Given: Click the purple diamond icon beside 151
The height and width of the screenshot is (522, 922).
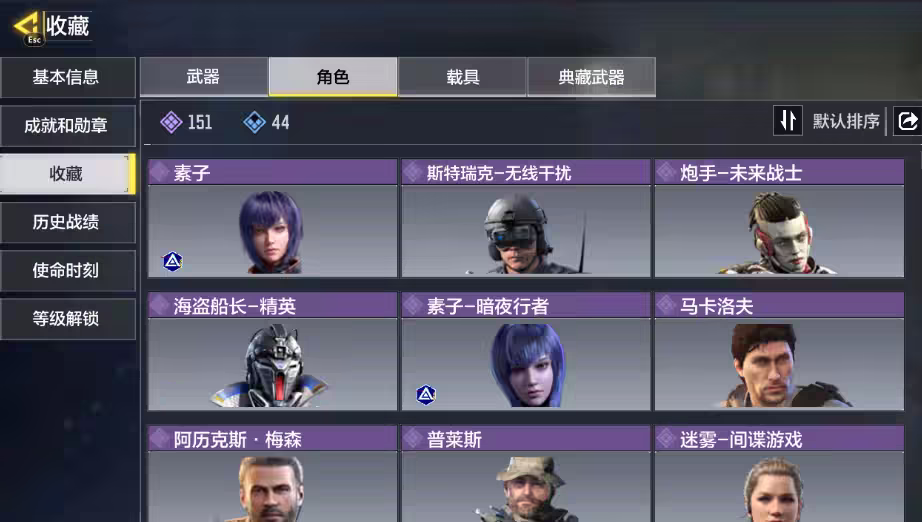Looking at the screenshot, I should (x=171, y=122).
